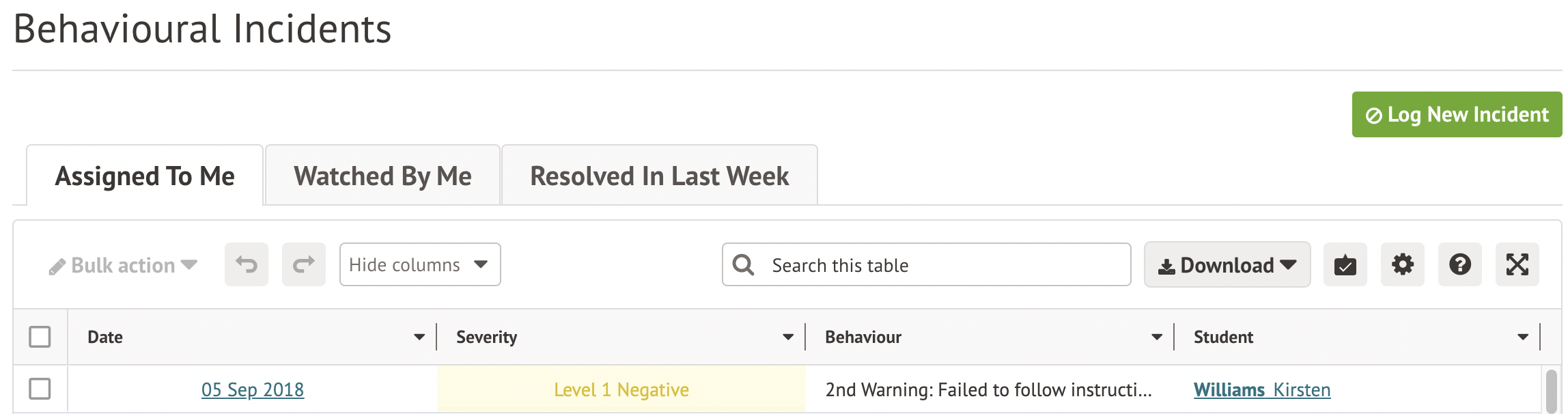Switch to Watched By Me tab
Image resolution: width=1568 pixels, height=414 pixels.
(x=382, y=176)
